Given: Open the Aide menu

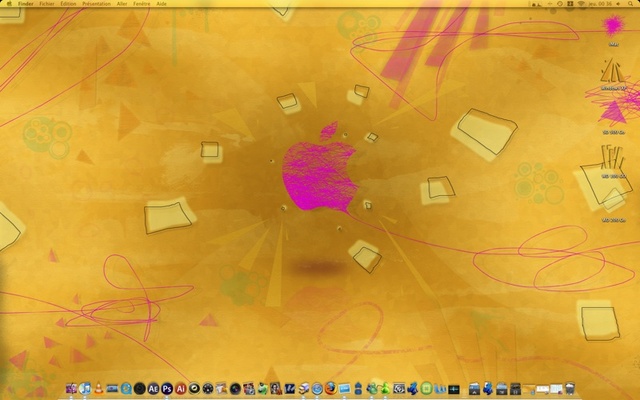Looking at the screenshot, I should (x=162, y=4).
